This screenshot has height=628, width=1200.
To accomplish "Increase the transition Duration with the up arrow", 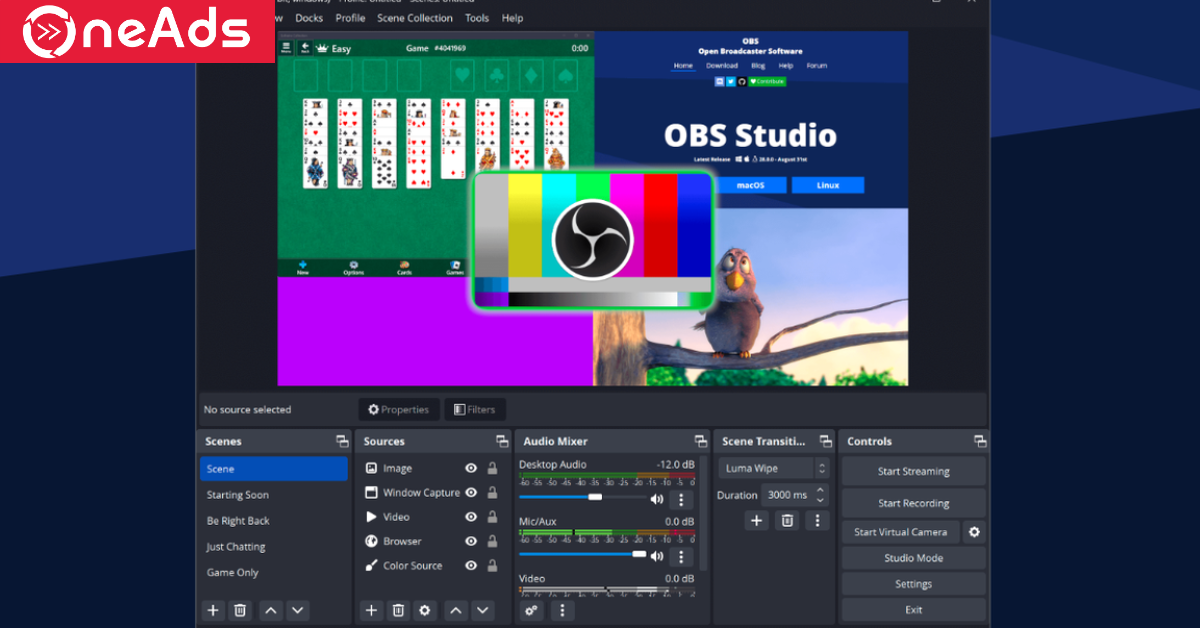I will point(821,490).
